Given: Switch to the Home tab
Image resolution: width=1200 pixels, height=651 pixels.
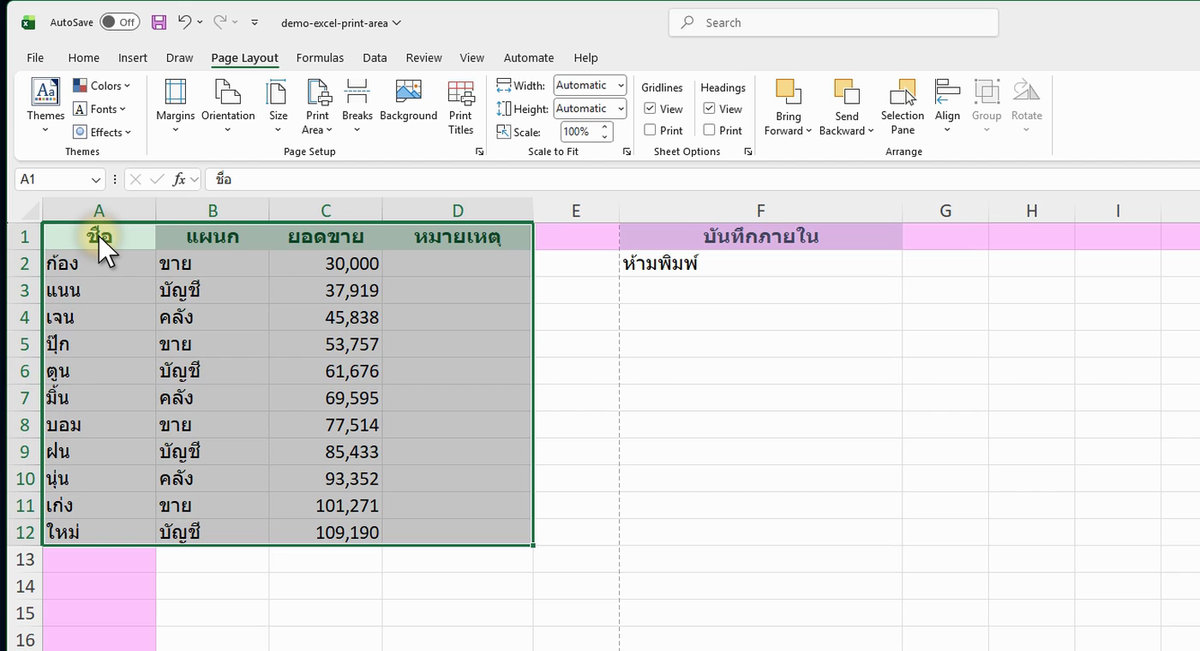Looking at the screenshot, I should tap(83, 58).
